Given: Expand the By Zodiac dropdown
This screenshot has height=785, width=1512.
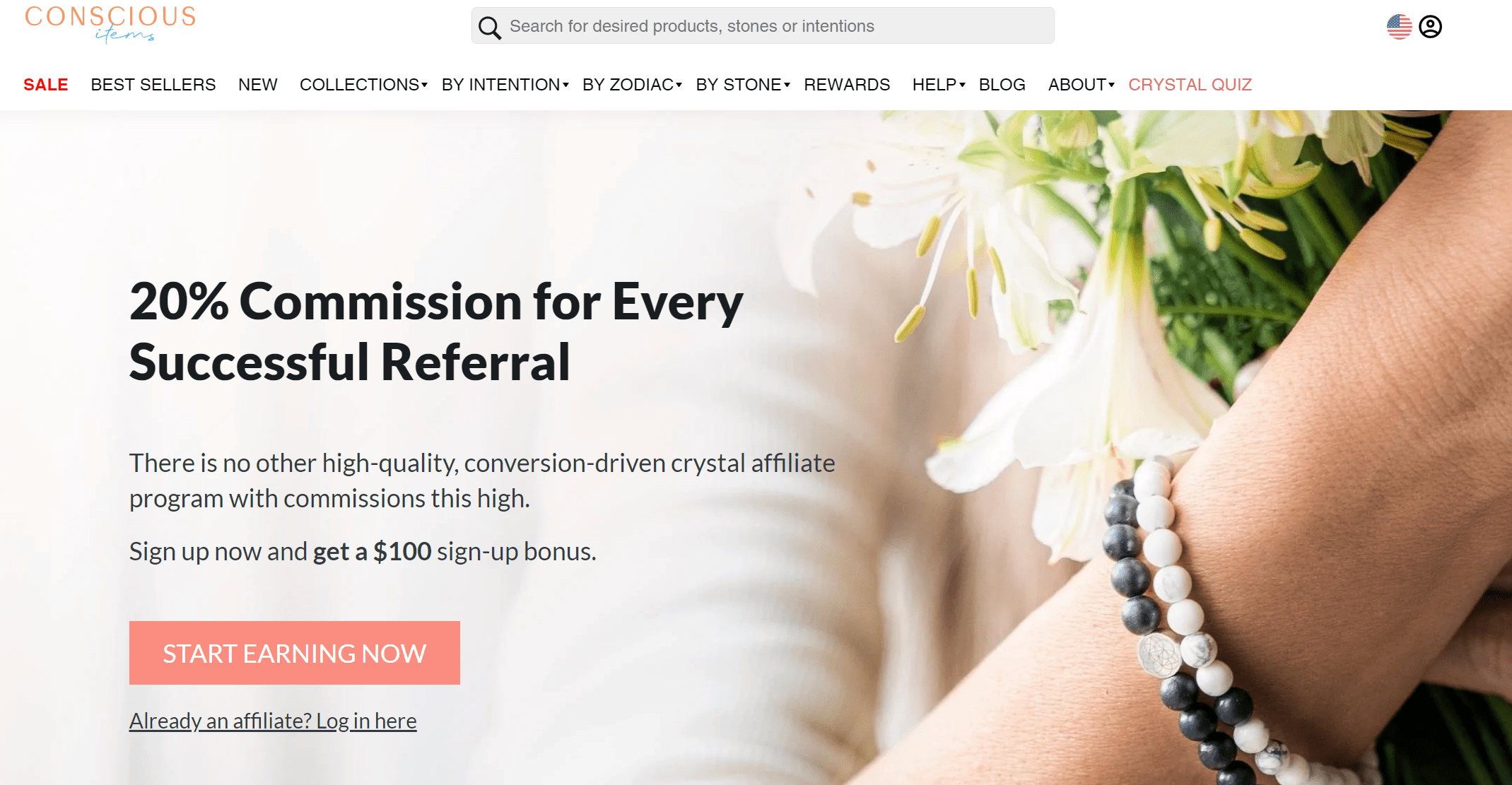Looking at the screenshot, I should click(632, 85).
